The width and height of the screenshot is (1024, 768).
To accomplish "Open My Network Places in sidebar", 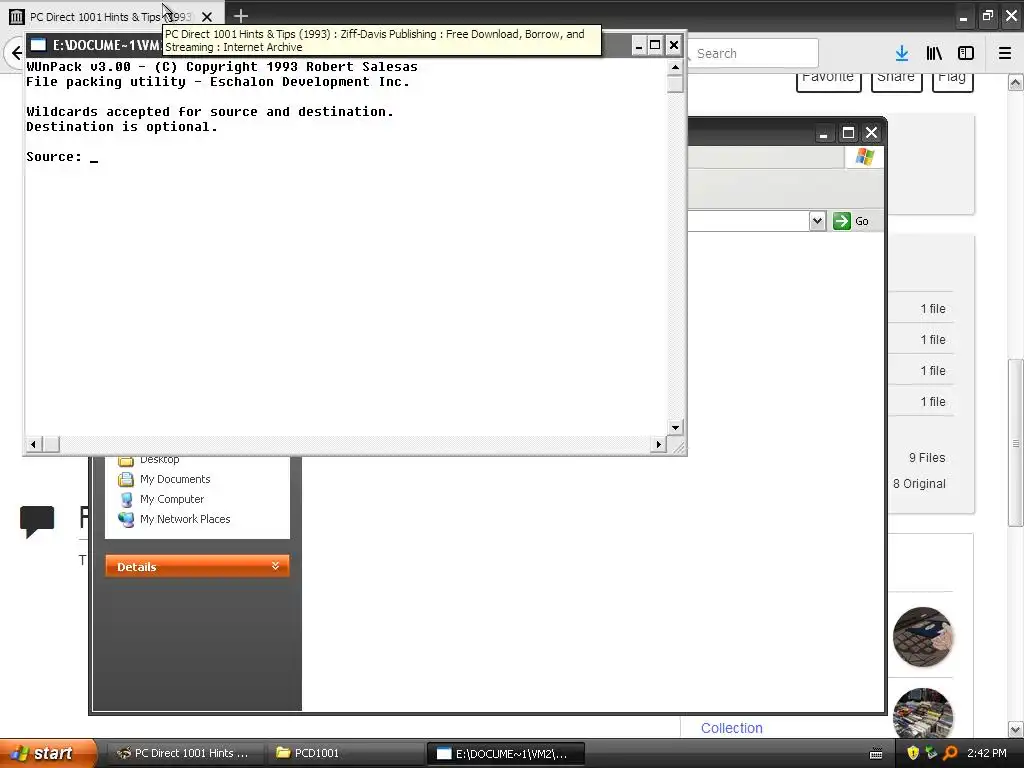I will pos(185,519).
